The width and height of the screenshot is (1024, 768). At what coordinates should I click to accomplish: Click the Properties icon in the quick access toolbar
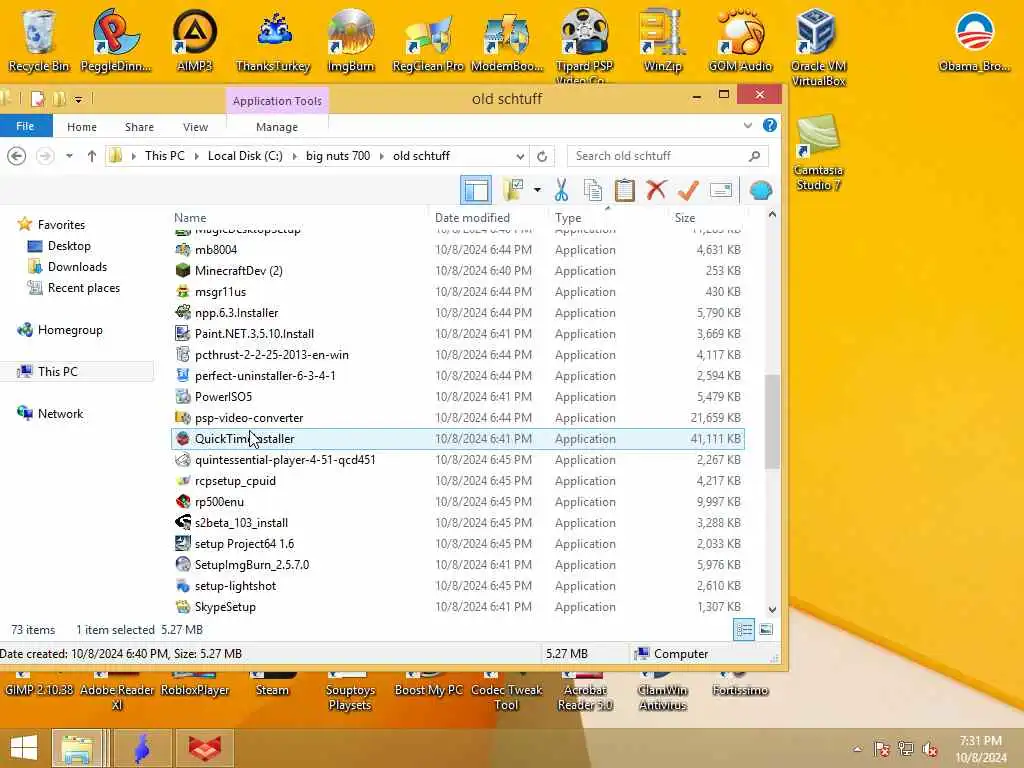[38, 99]
